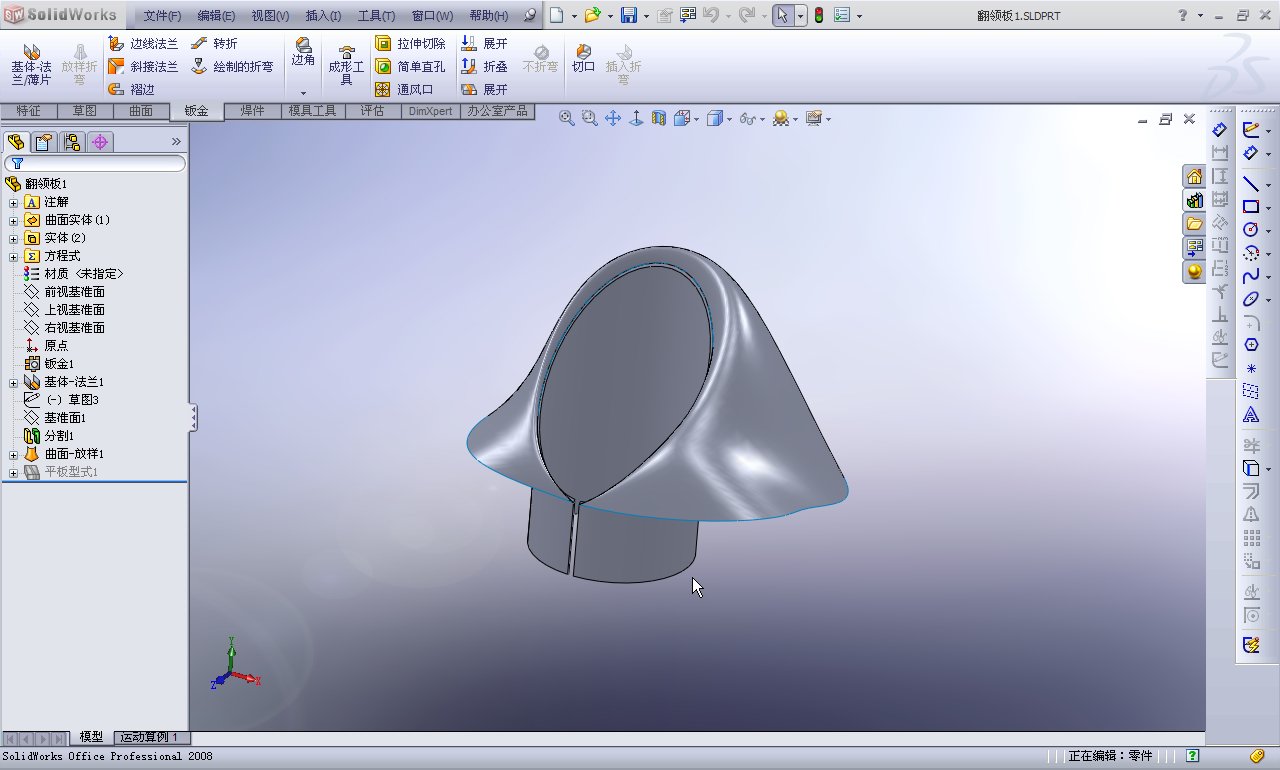1280x770 pixels.
Task: Open the DimXpertManager tab icon
Action: coord(100,142)
